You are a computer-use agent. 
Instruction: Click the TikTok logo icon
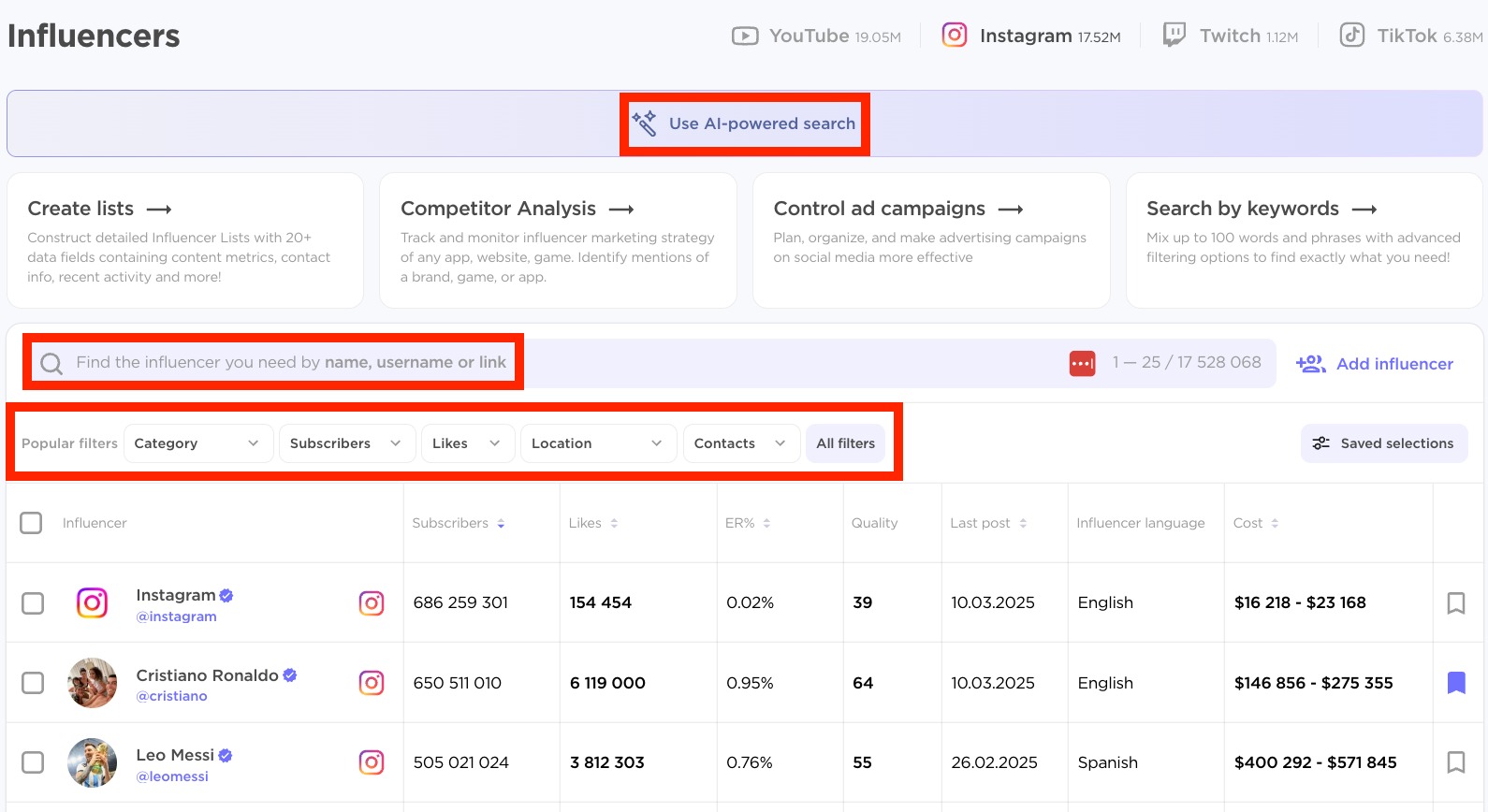pos(1351,36)
